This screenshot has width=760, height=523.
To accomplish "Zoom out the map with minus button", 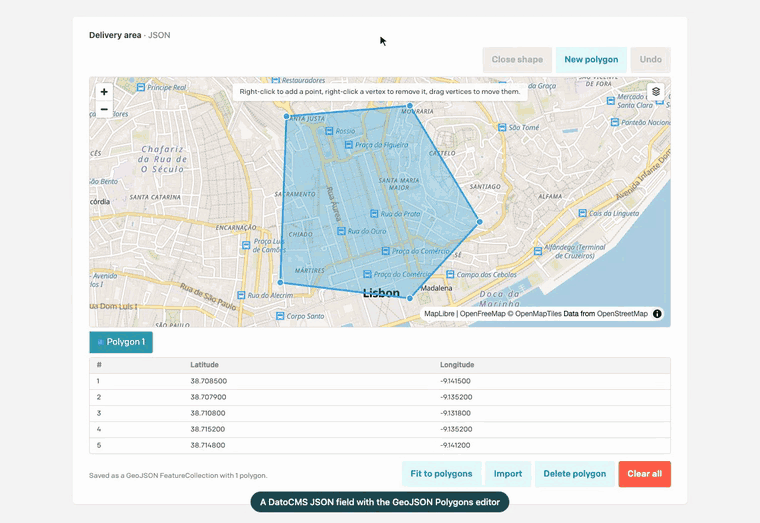I will pyautogui.click(x=104, y=109).
